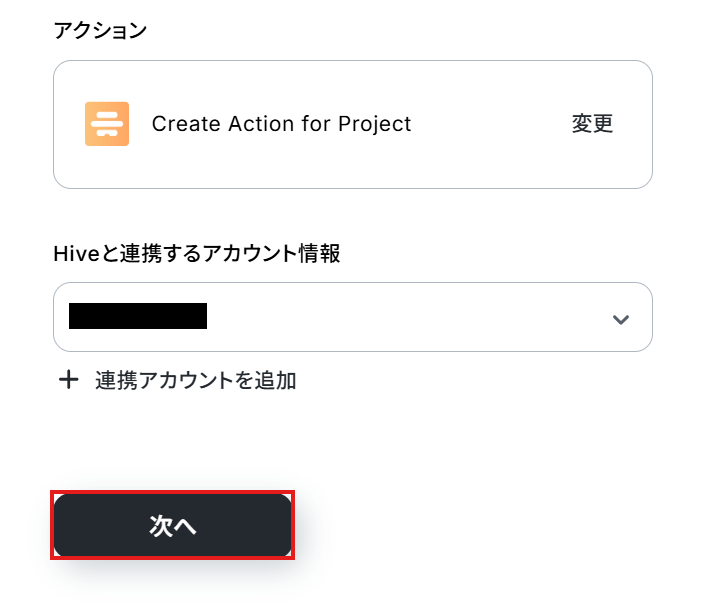The width and height of the screenshot is (709, 605).
Task: Click the アクション section label
Action: click(100, 30)
